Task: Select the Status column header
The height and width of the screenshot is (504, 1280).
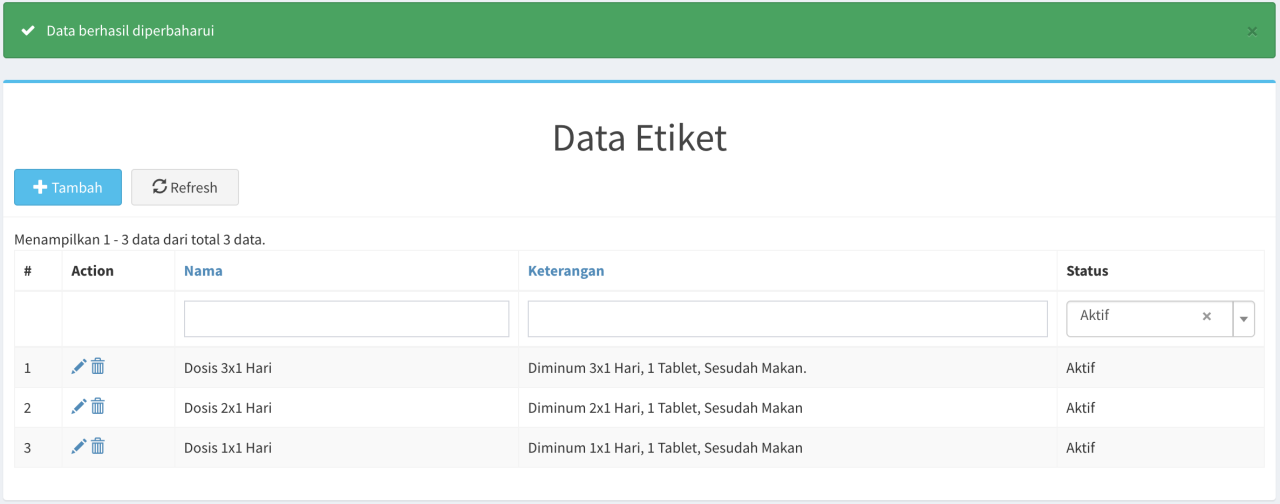Action: tap(1087, 271)
